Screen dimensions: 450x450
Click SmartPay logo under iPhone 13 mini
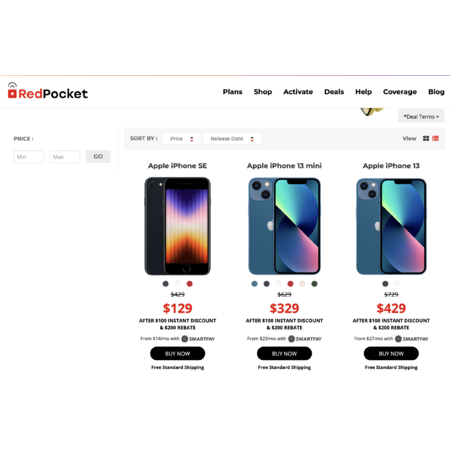coord(305,339)
